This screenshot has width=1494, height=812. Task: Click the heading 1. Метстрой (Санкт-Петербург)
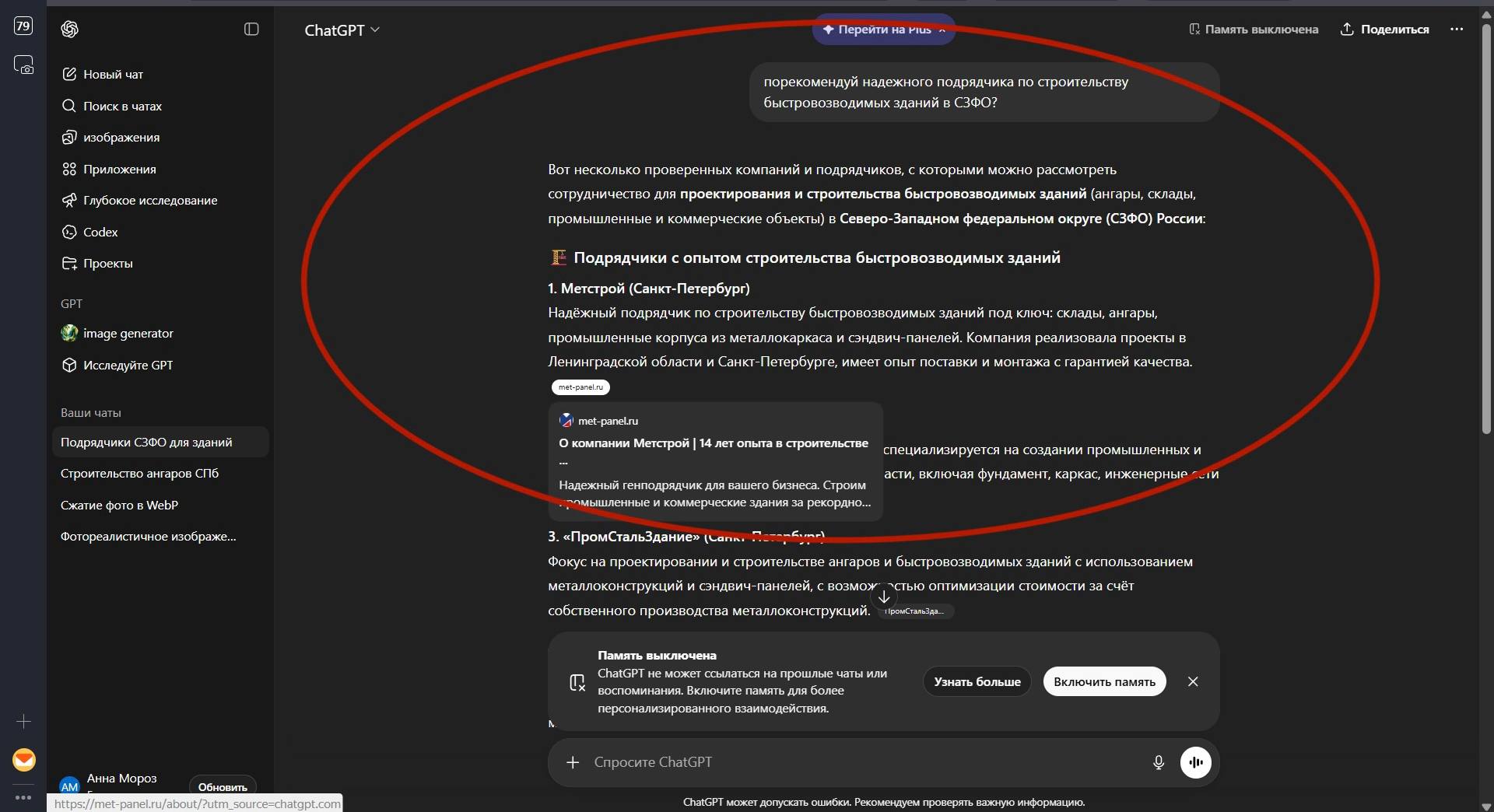pos(648,289)
